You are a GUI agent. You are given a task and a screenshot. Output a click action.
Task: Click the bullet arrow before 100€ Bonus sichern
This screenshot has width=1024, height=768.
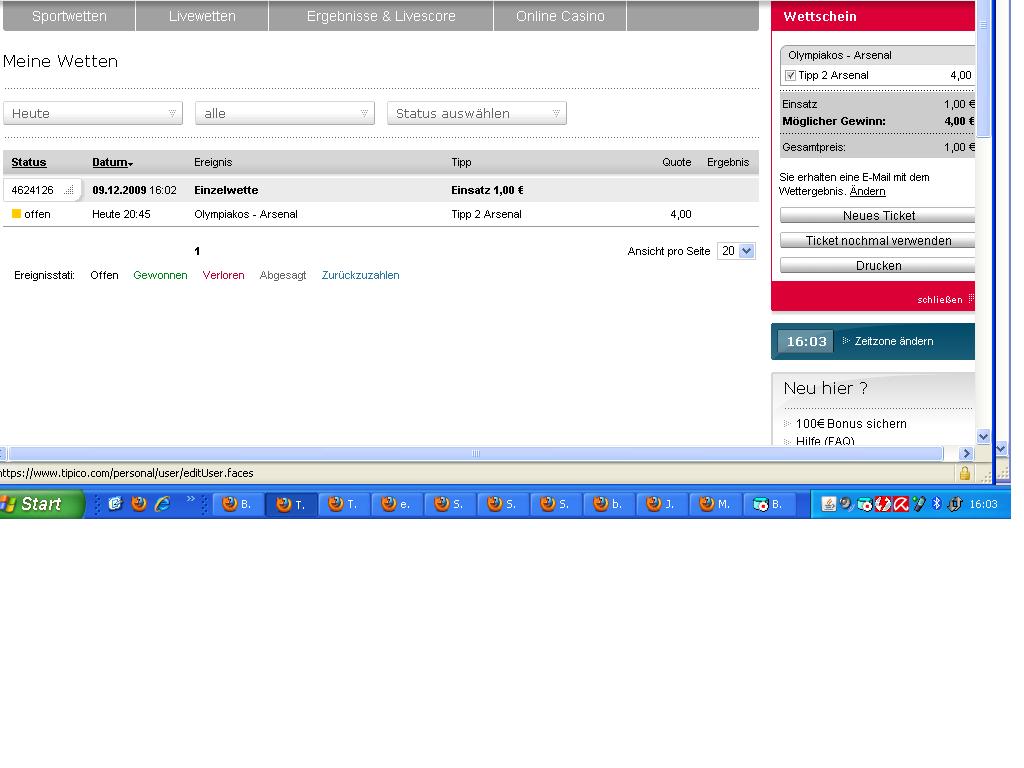coord(787,424)
